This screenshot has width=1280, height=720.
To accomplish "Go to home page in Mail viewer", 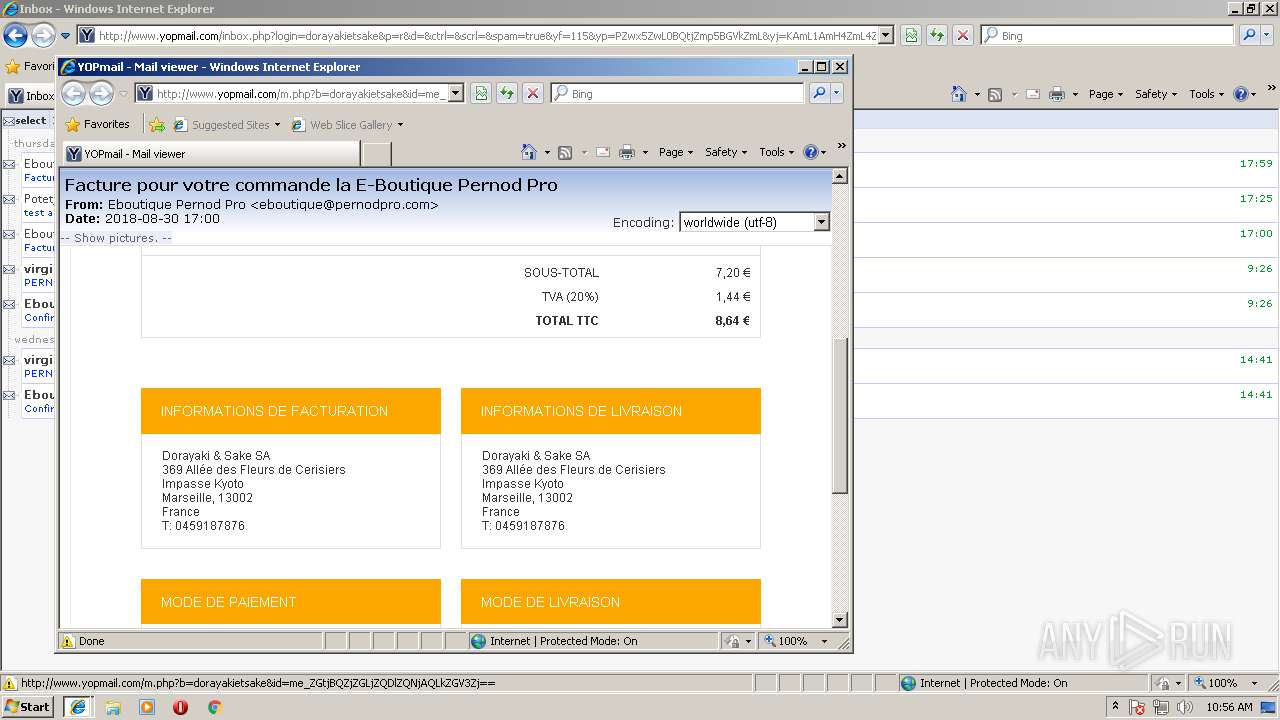I will pyautogui.click(x=529, y=152).
